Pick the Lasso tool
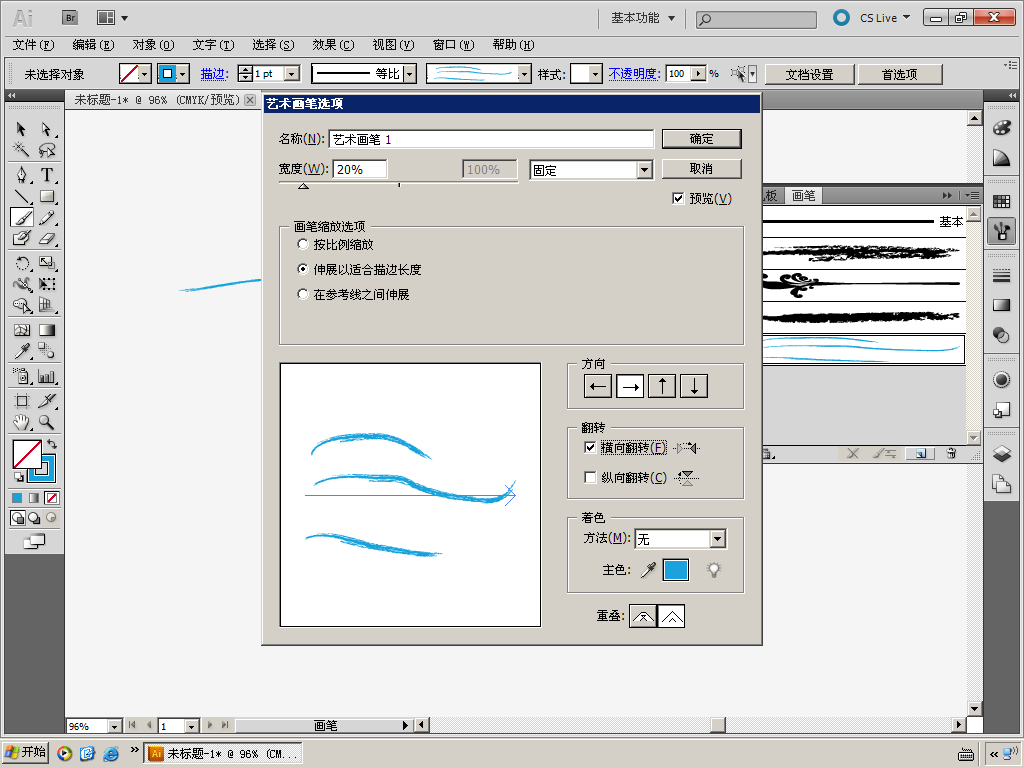The image size is (1024, 768). click(46, 150)
